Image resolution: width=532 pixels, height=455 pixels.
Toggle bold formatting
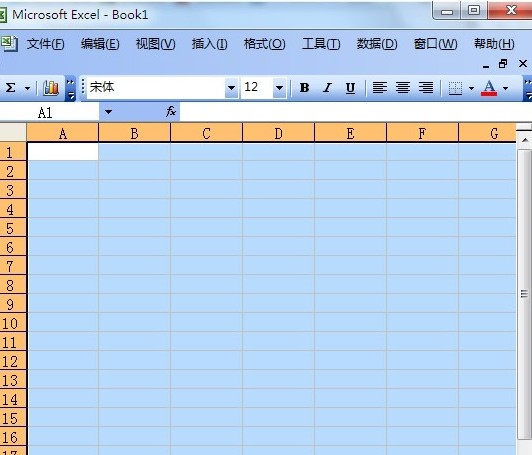click(304, 88)
